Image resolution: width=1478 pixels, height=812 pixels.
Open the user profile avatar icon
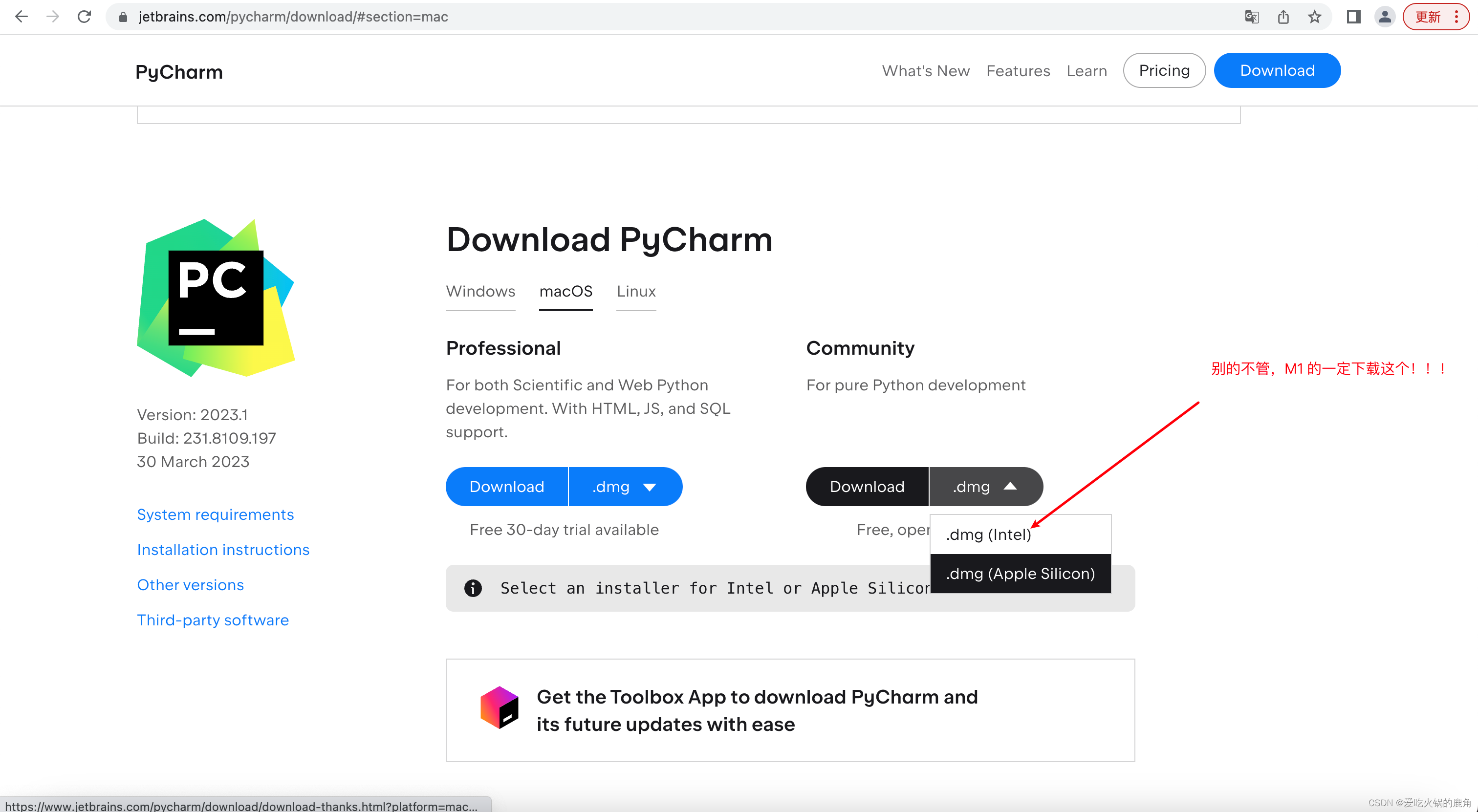1385,17
